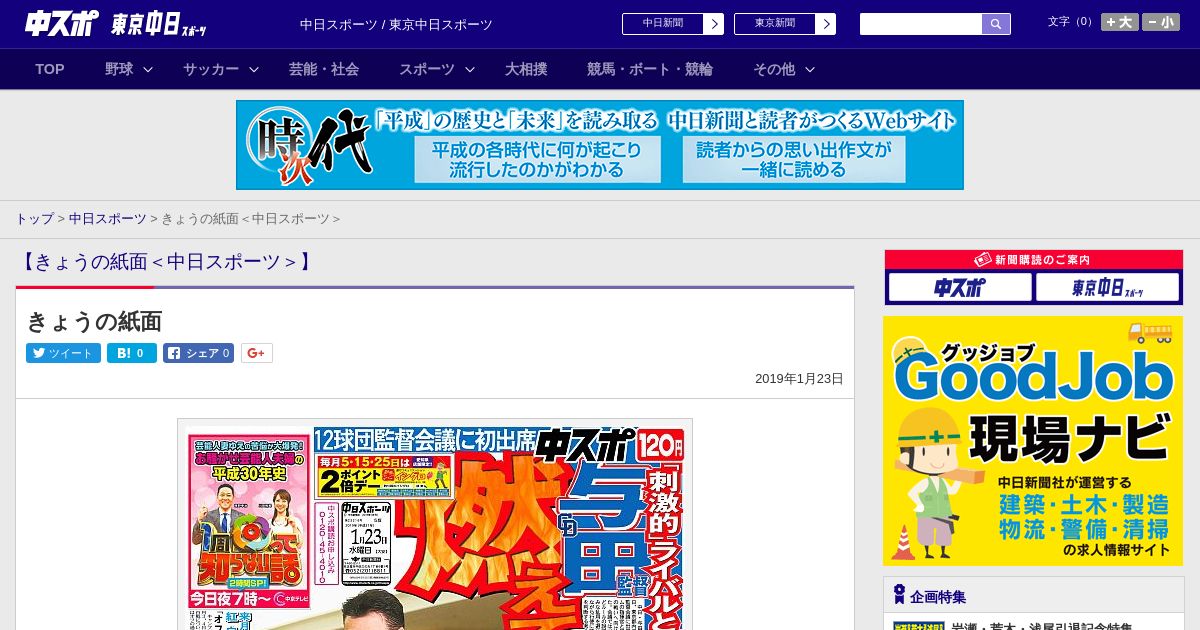Open the 大相撲 menu item

pyautogui.click(x=526, y=69)
